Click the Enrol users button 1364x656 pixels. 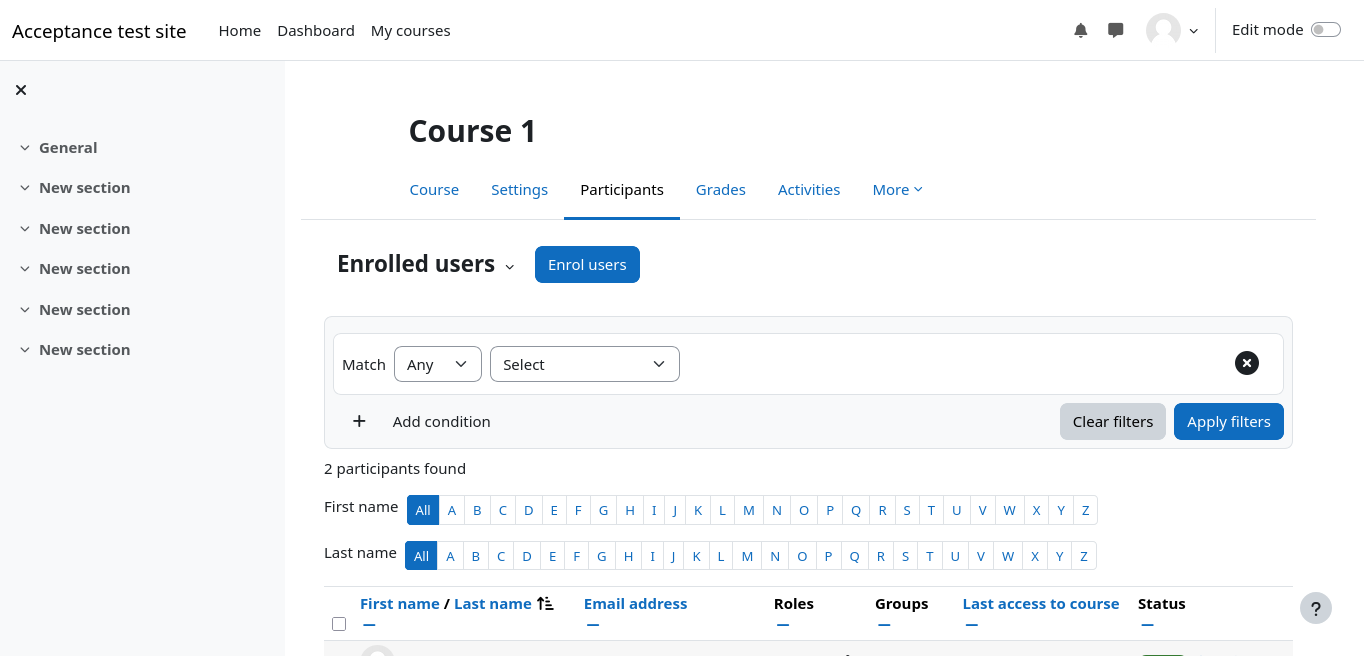[587, 265]
